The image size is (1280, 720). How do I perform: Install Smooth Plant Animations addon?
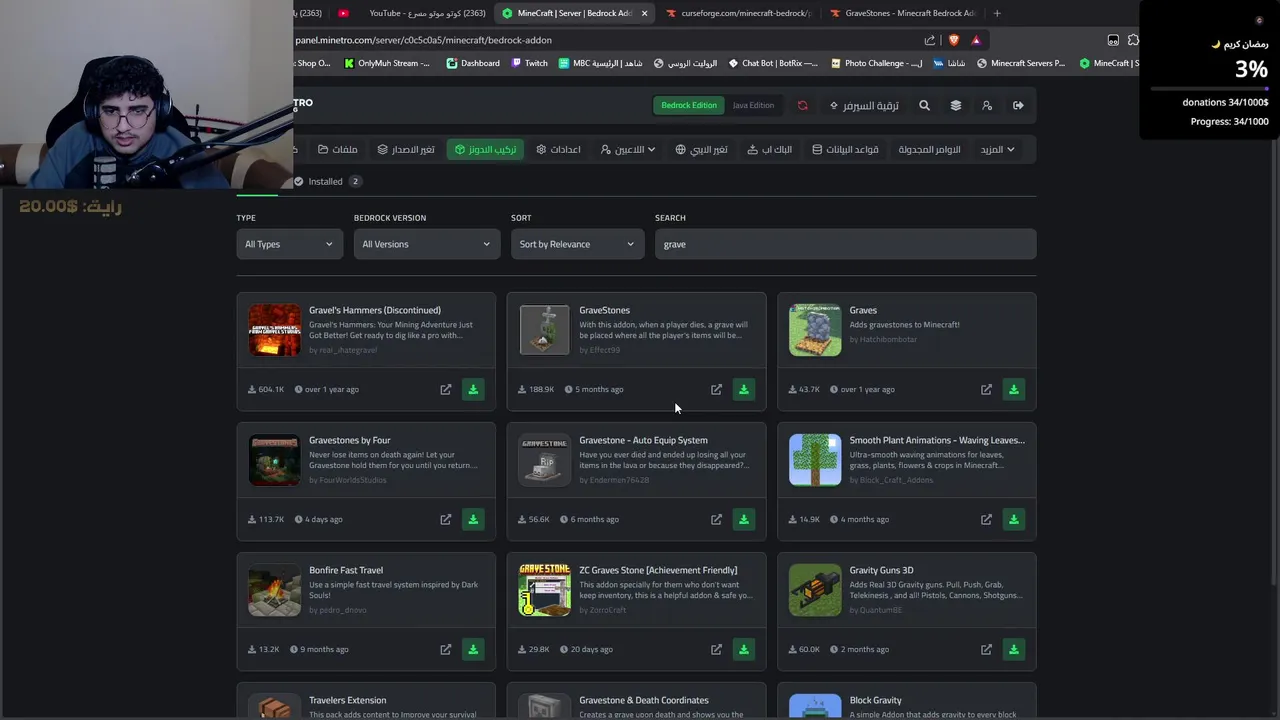(x=1014, y=519)
